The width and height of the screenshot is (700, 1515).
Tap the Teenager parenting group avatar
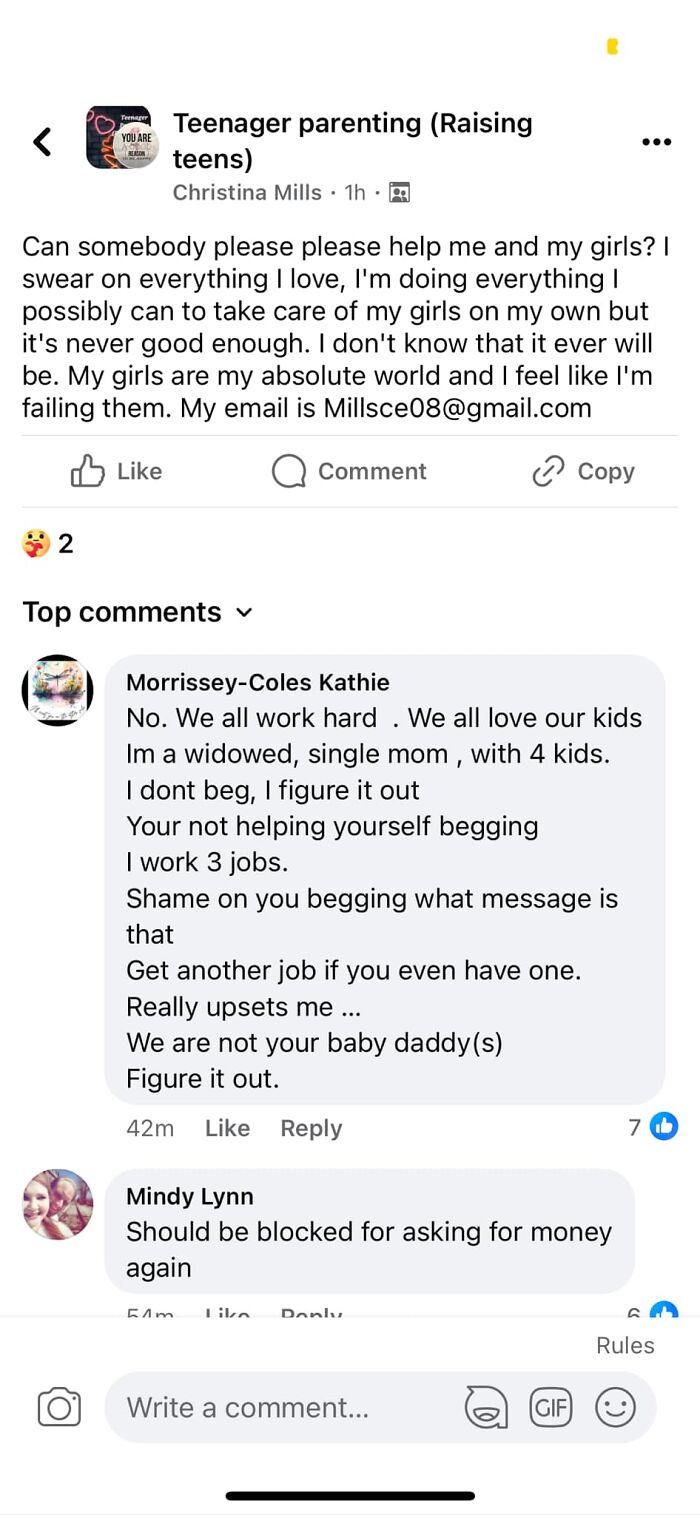click(x=119, y=137)
